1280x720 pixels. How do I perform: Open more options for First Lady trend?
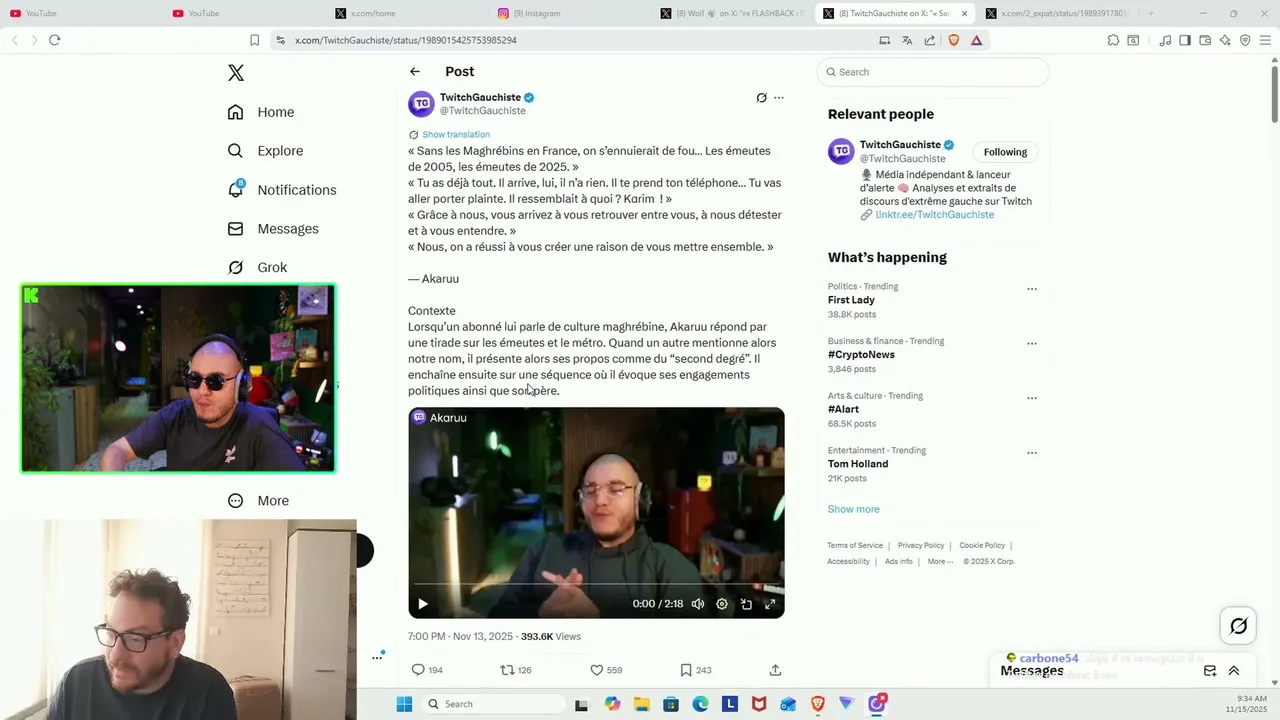pos(1032,289)
